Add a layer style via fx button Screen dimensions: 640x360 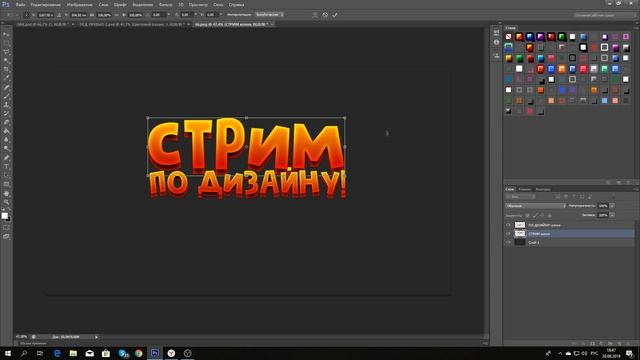click(583, 344)
